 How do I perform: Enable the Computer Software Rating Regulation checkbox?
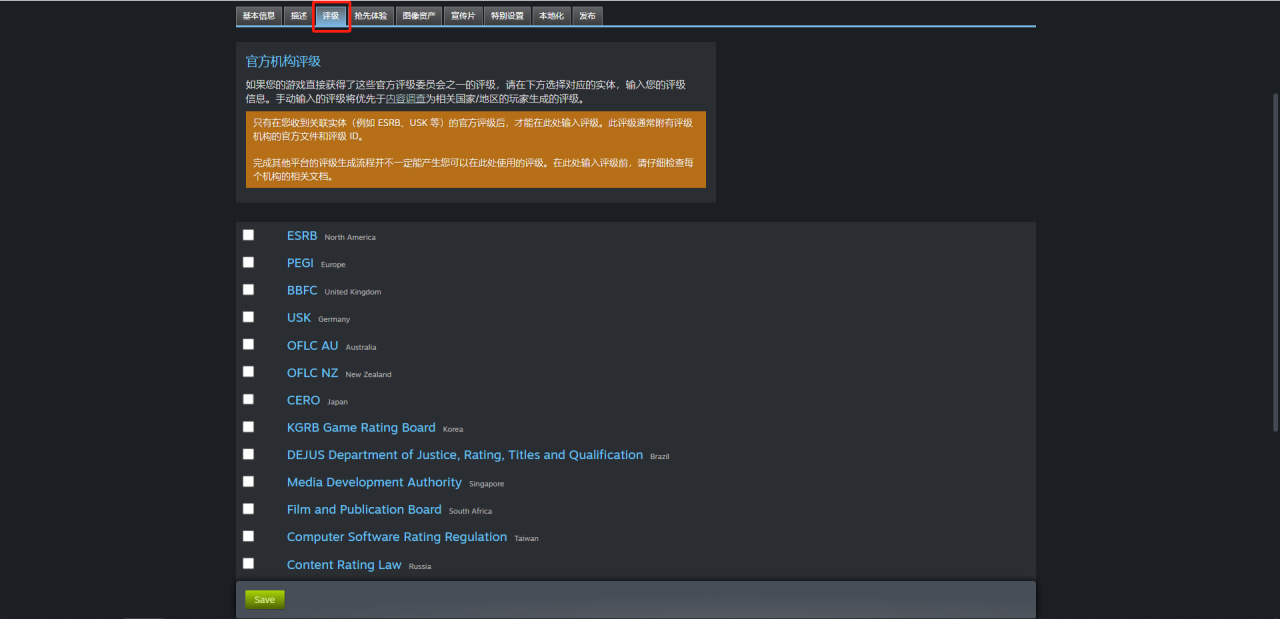248,536
